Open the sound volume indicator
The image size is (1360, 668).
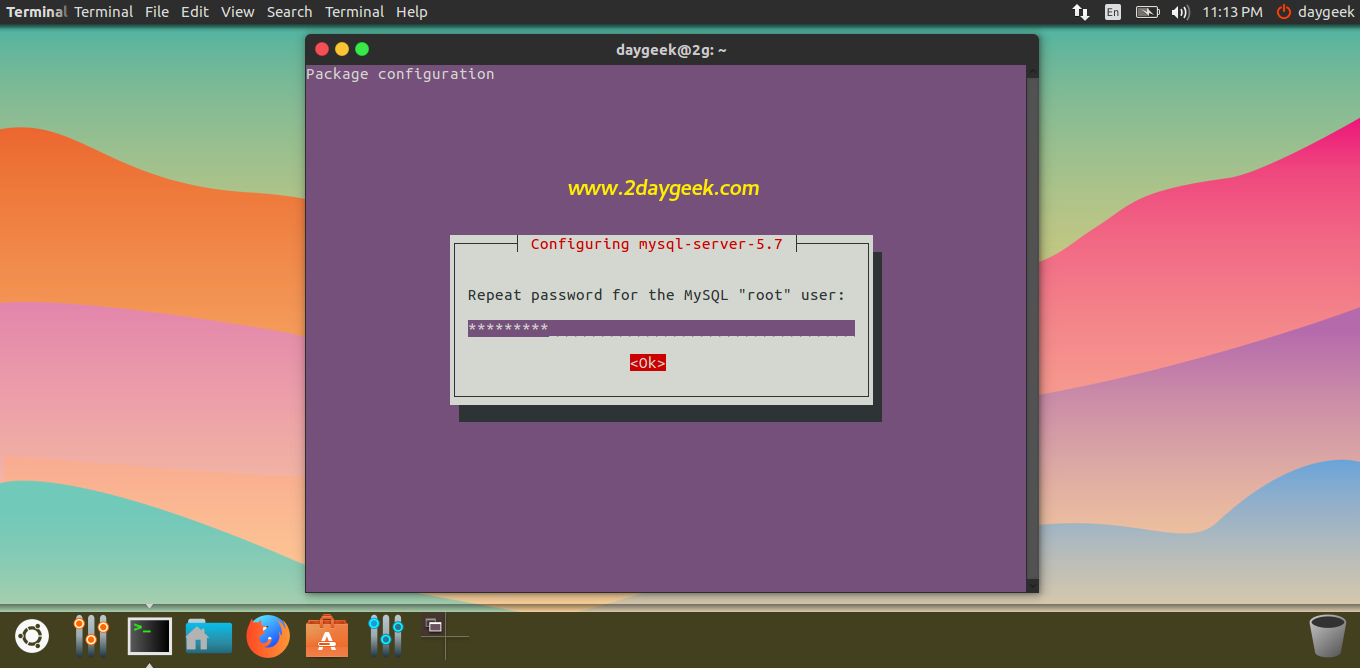point(1180,12)
